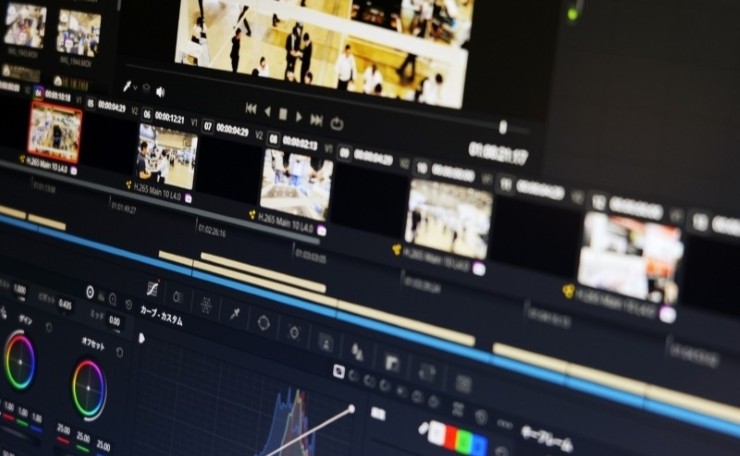This screenshot has height=456, width=740.
Task: Select the Qualifier eyedropper palette
Action: coord(234,314)
